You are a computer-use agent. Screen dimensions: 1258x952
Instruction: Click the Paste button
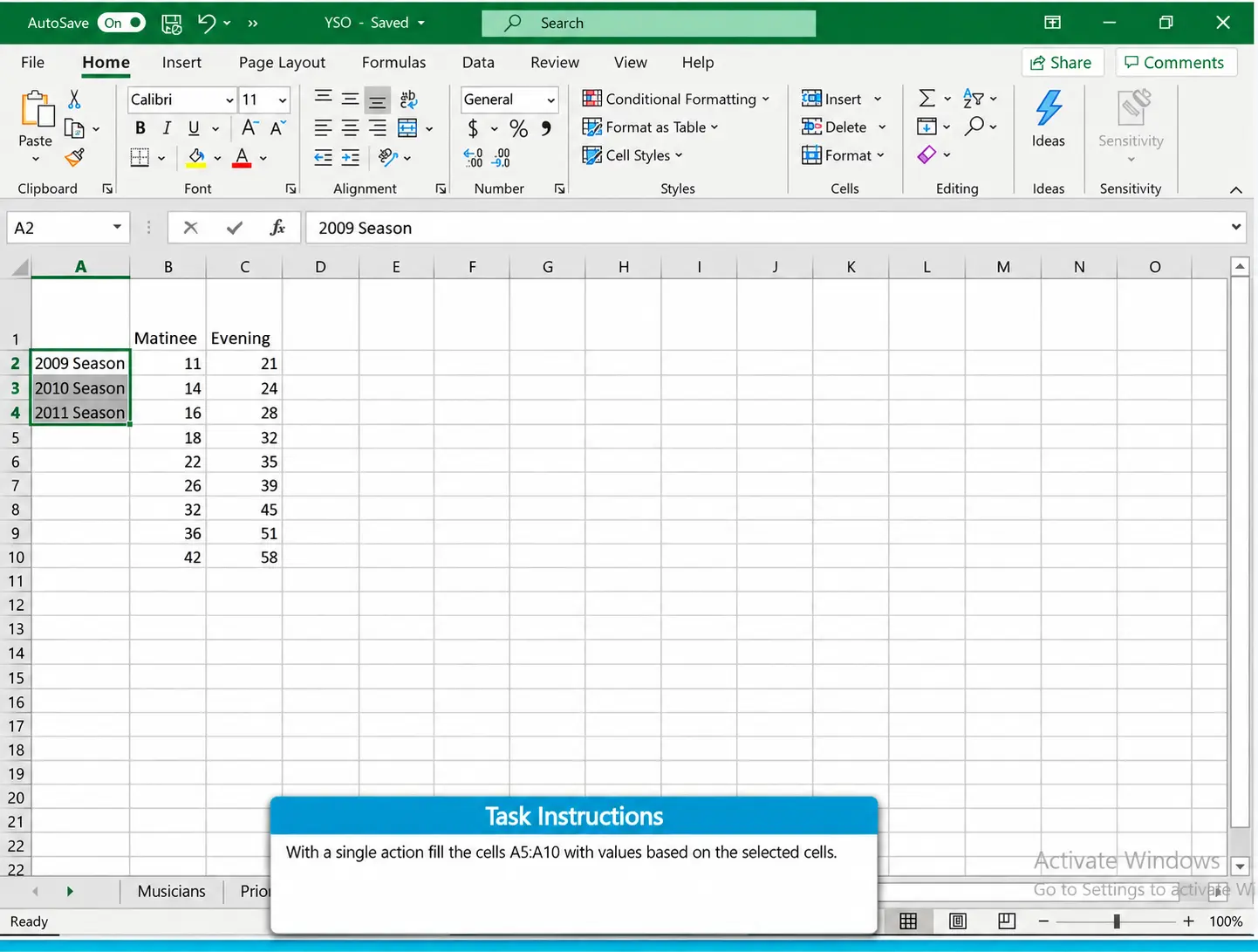pos(36,126)
